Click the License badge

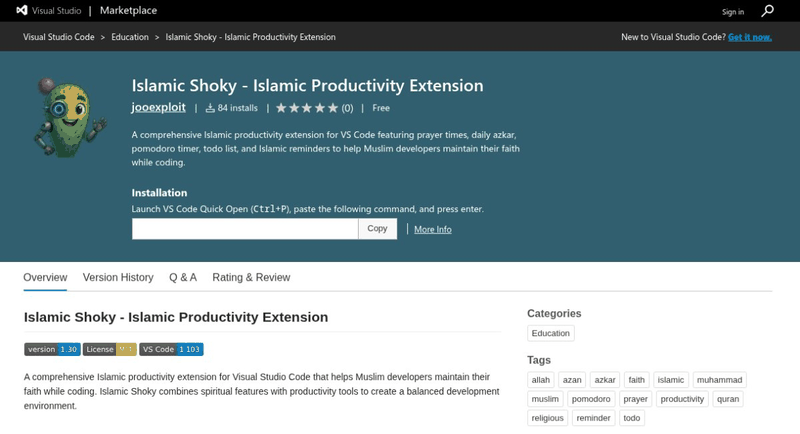click(110, 349)
